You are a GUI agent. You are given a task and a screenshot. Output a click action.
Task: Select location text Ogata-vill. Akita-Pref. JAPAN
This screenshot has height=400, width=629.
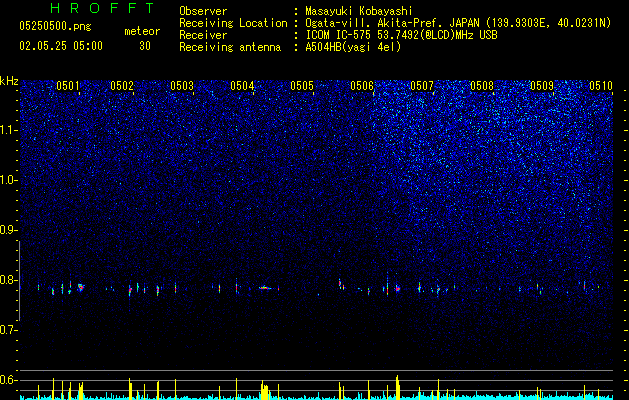pyautogui.click(x=390, y=23)
